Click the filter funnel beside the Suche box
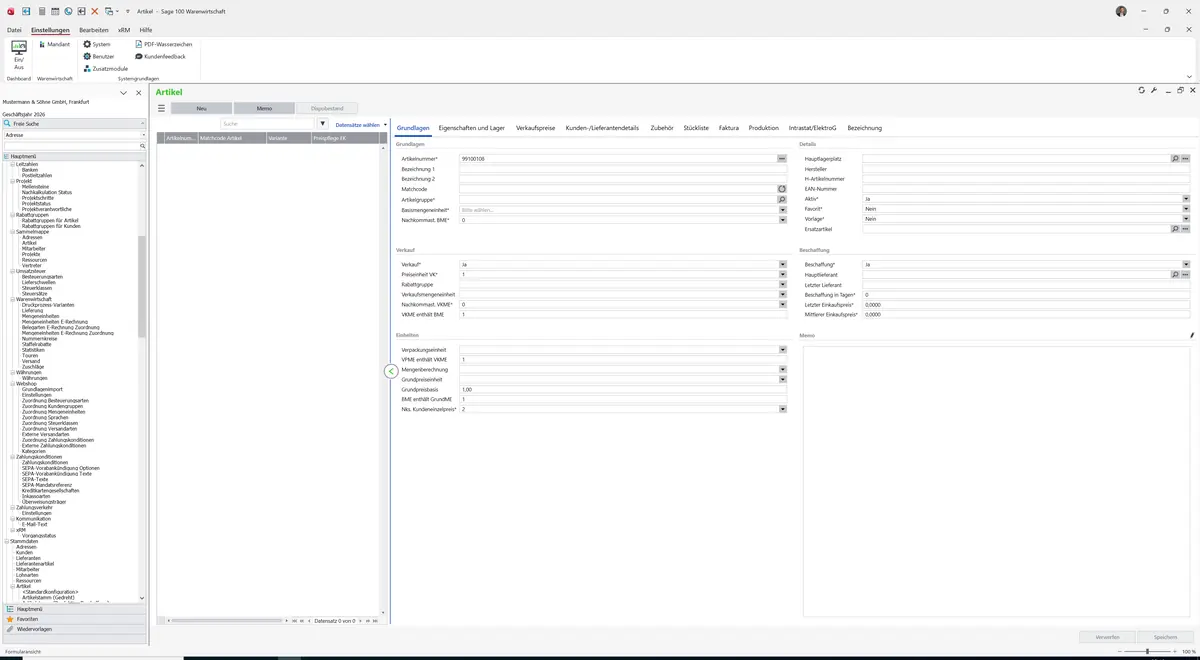 (323, 124)
